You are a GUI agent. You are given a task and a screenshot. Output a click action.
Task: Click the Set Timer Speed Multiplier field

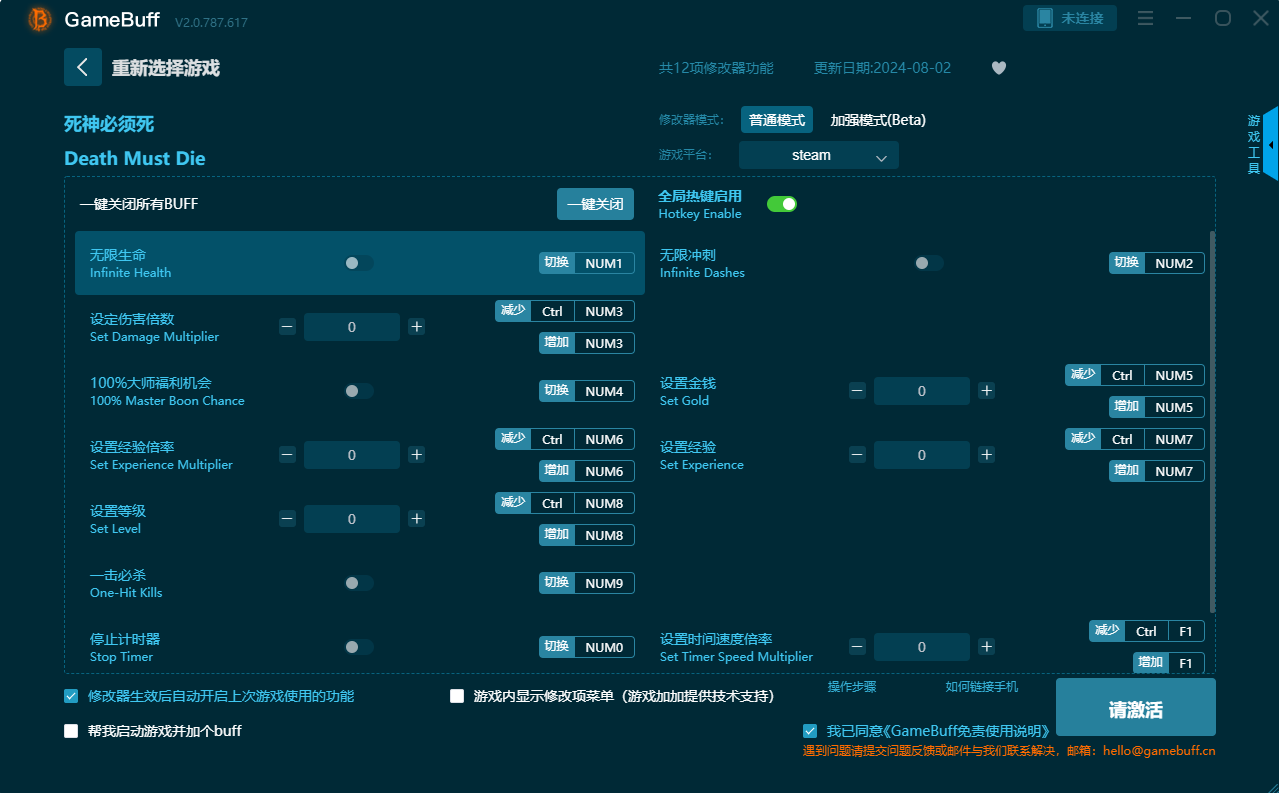(x=922, y=647)
